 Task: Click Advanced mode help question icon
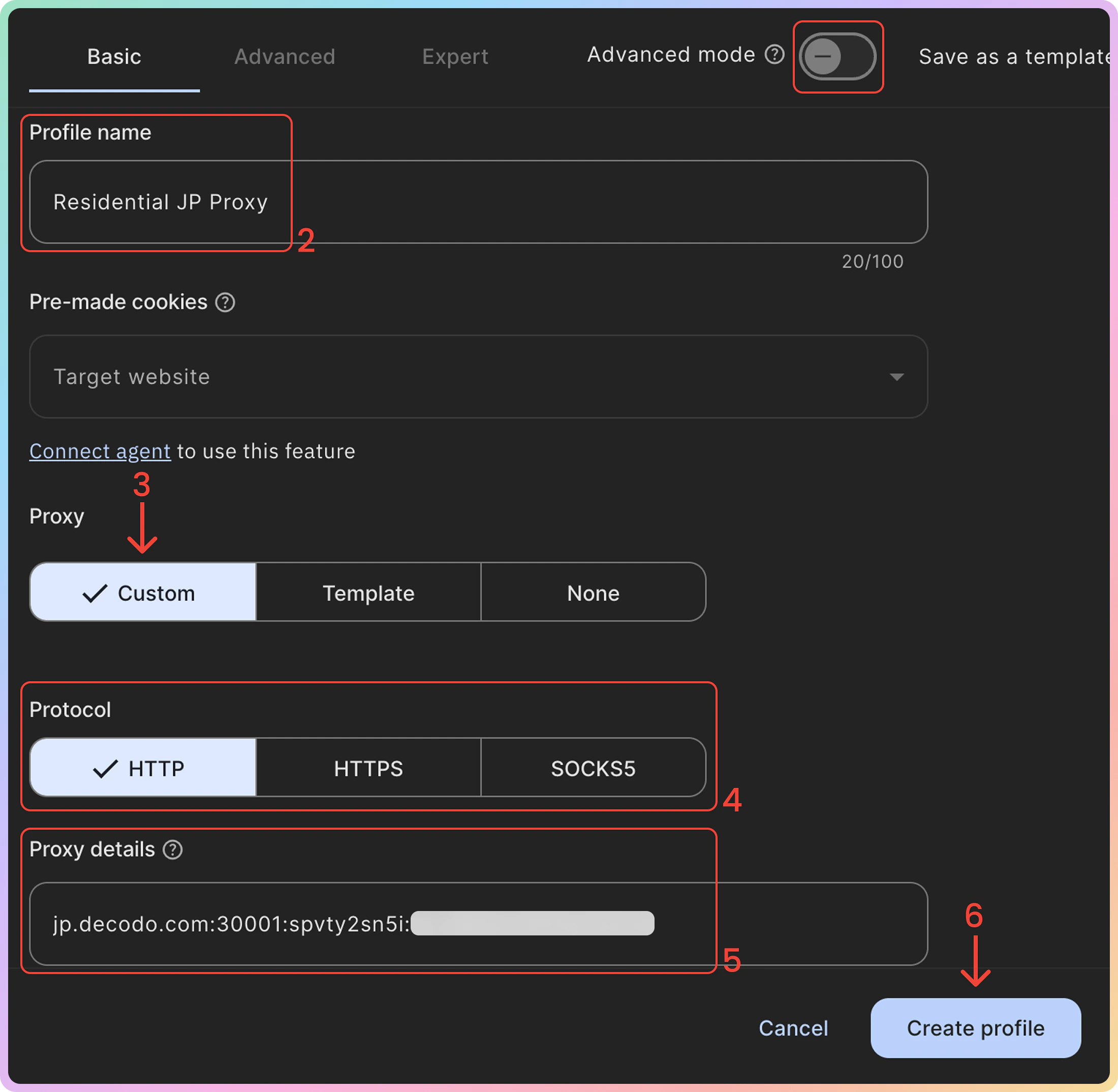(774, 55)
